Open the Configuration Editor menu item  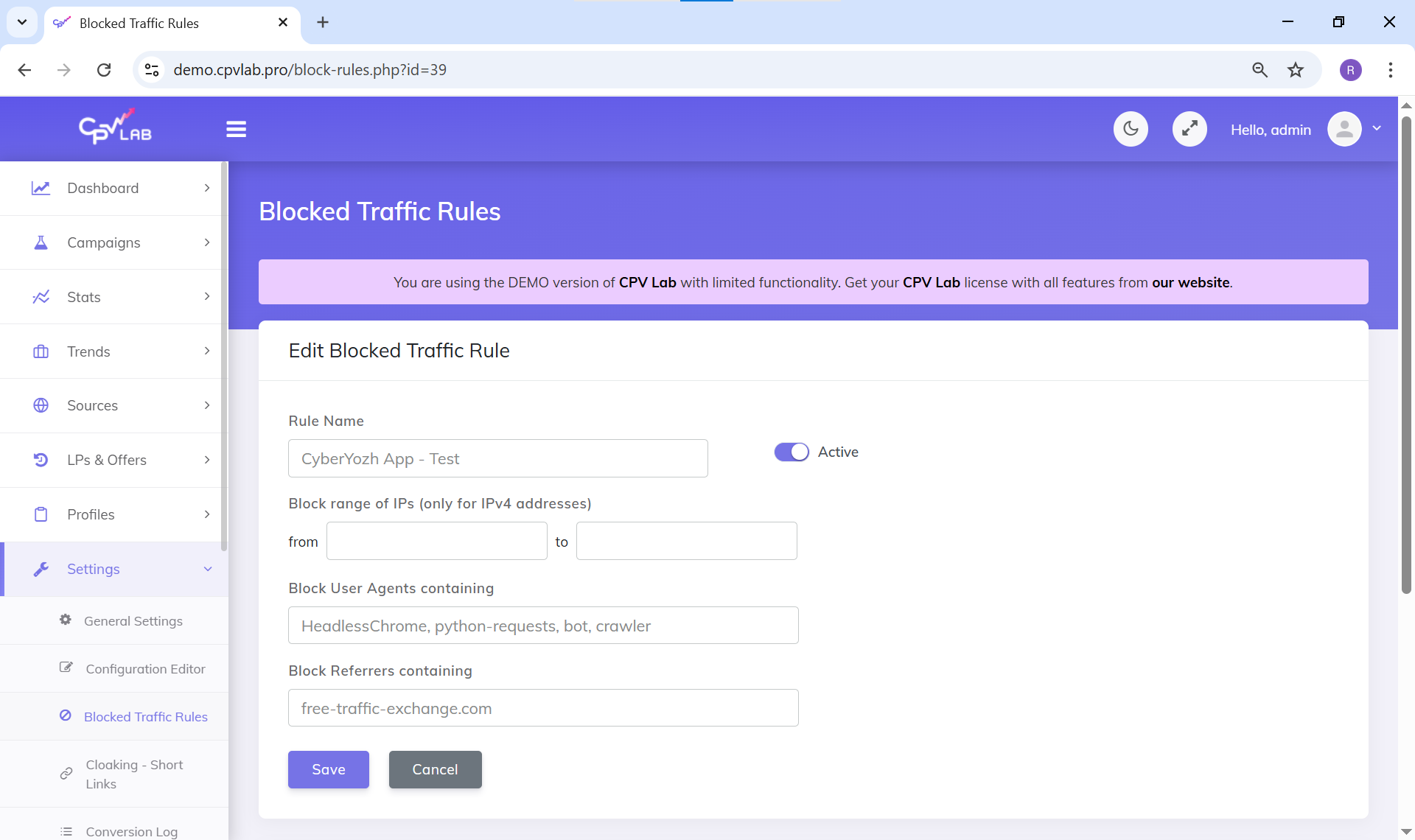click(145, 669)
